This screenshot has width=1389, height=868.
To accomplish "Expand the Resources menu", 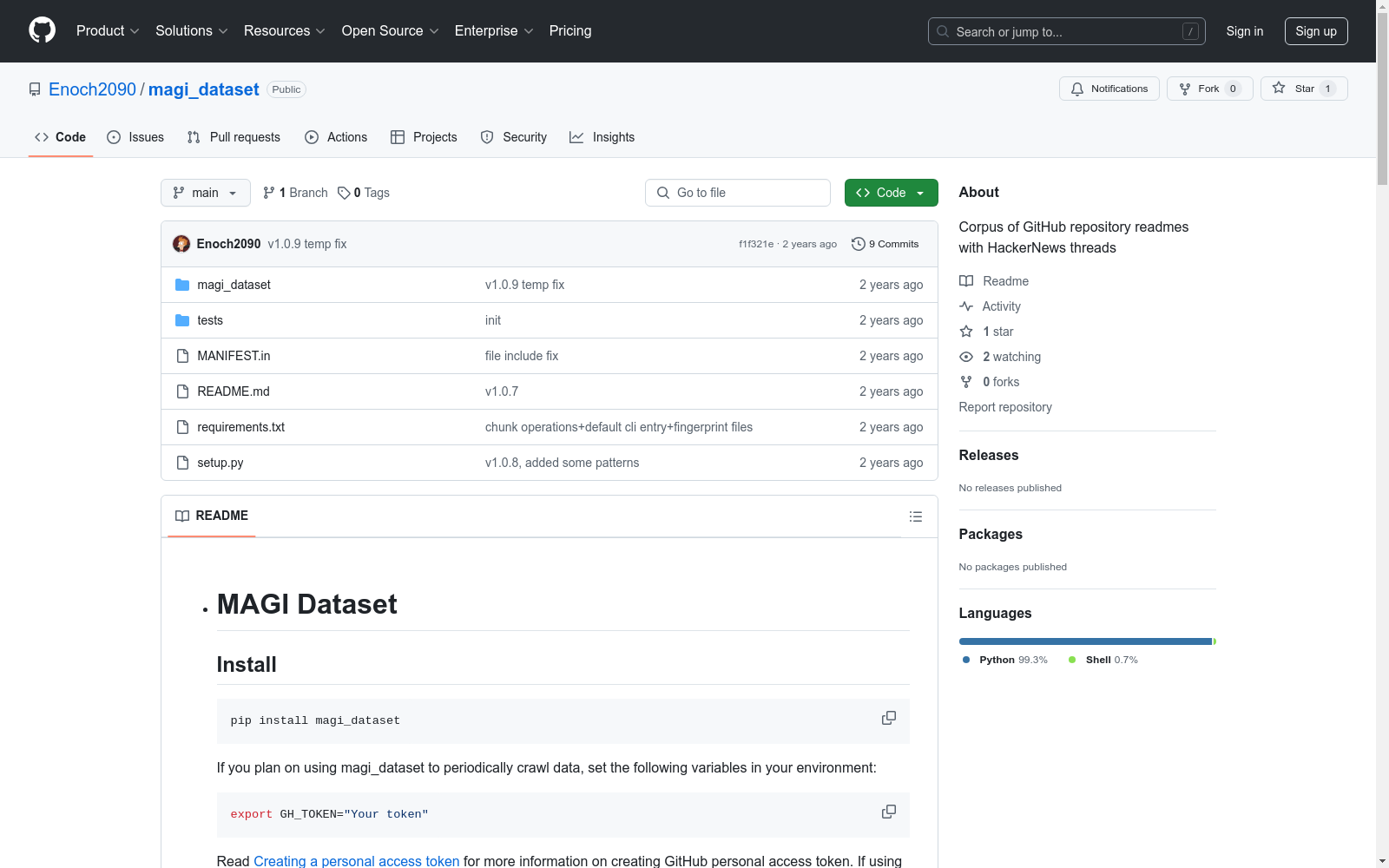I will 285,30.
